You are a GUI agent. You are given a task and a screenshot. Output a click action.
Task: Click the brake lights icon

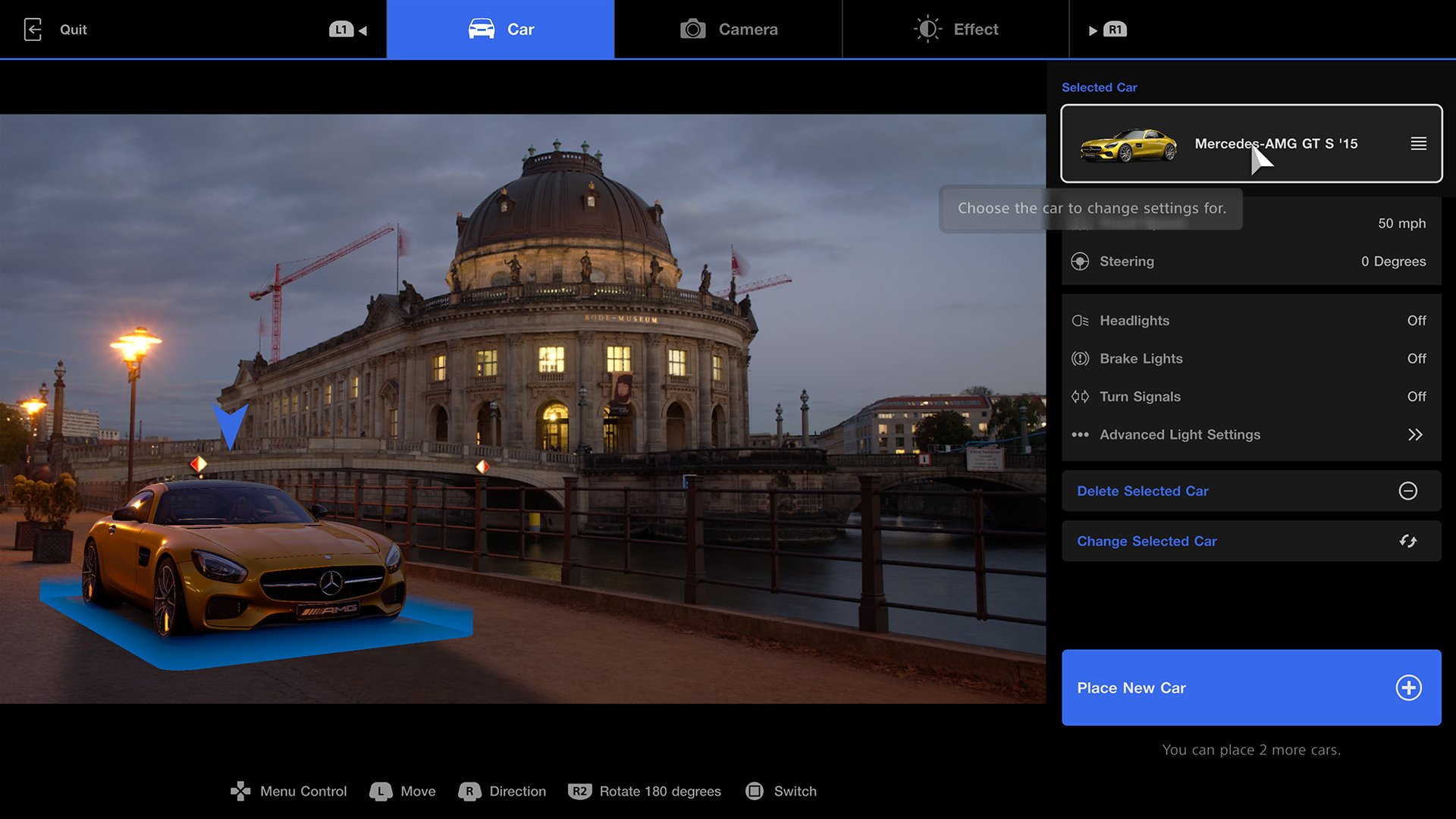pos(1080,358)
